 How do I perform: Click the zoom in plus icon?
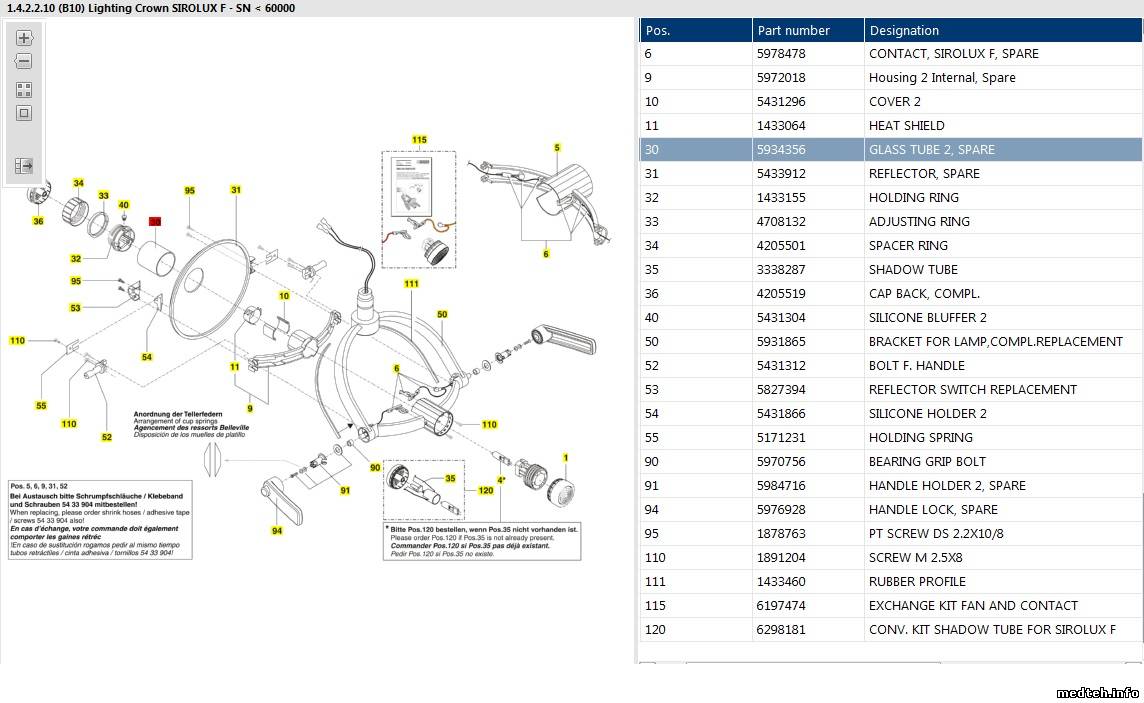pos(24,38)
